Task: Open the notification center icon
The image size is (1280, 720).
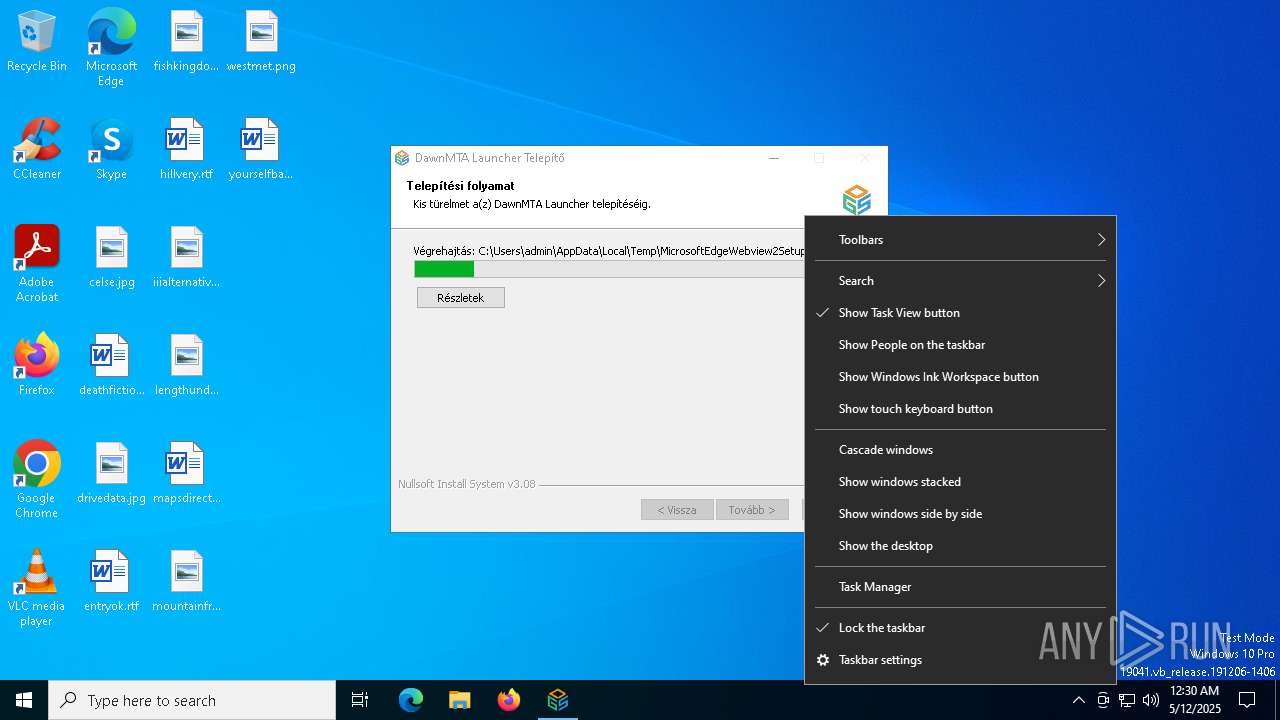Action: (x=1247, y=700)
